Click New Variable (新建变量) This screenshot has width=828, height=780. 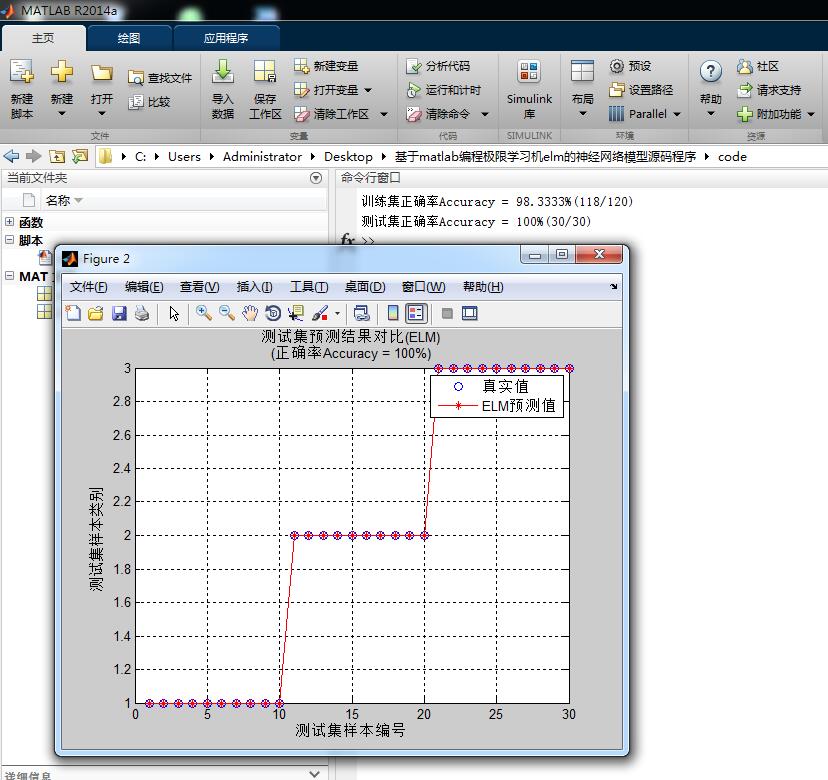point(326,65)
